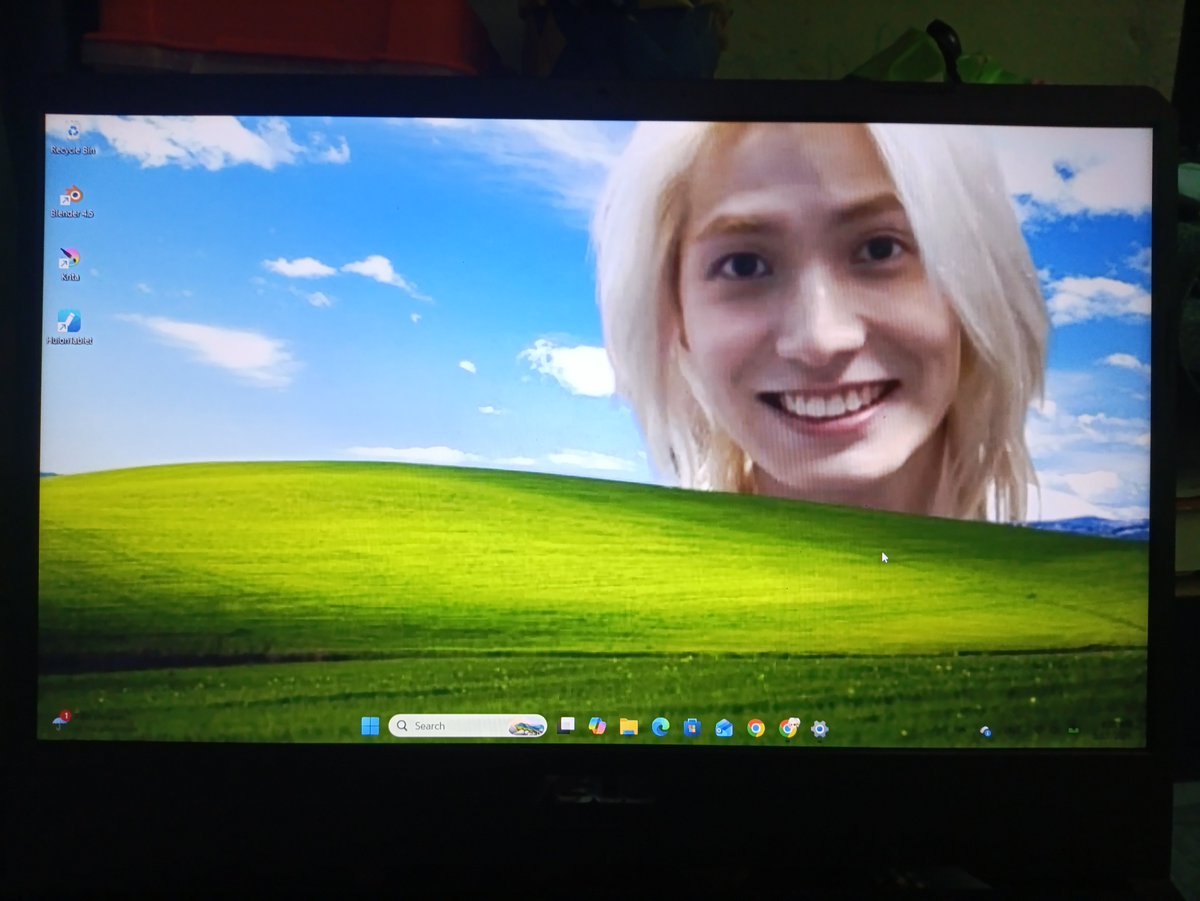Open the Outlook mail taskbar icon

pos(724,728)
